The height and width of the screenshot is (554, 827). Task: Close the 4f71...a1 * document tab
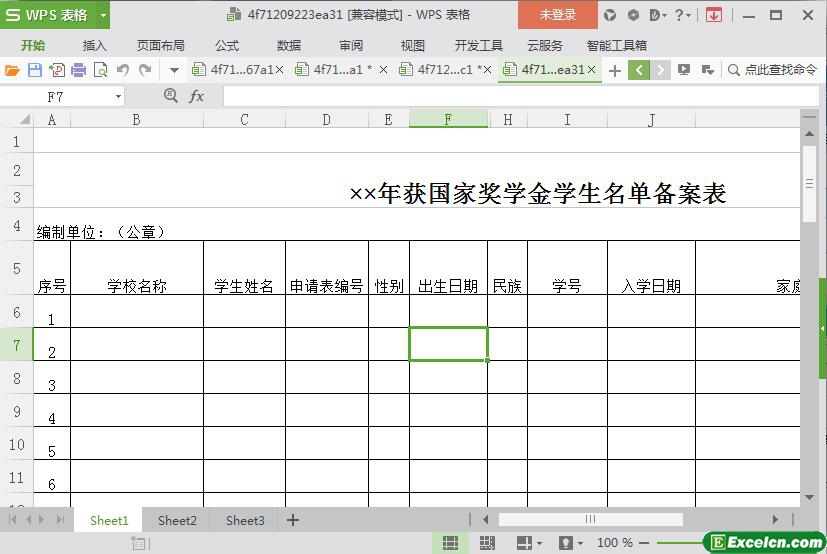tap(383, 70)
